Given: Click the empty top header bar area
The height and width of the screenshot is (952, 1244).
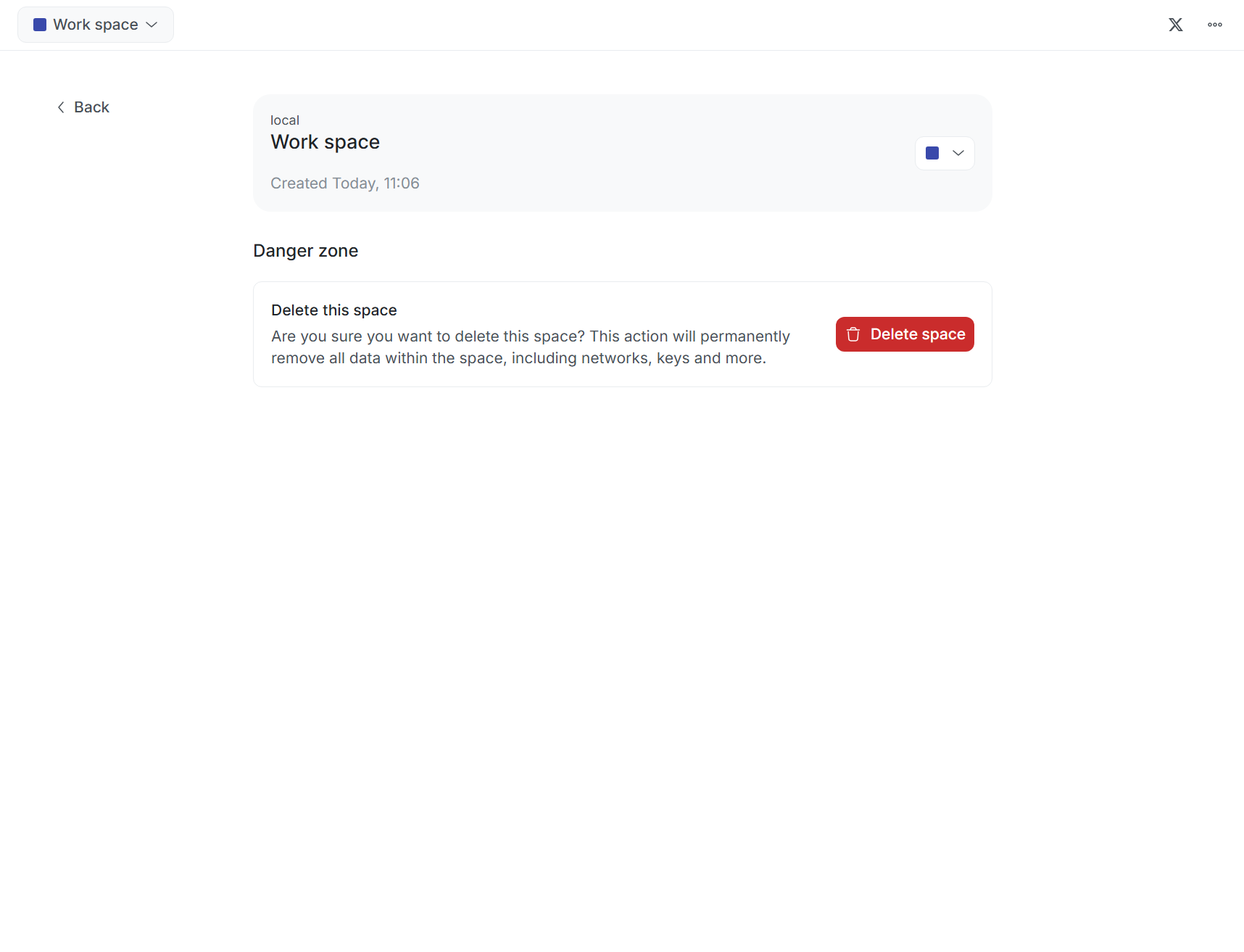Looking at the screenshot, I should click(652, 25).
